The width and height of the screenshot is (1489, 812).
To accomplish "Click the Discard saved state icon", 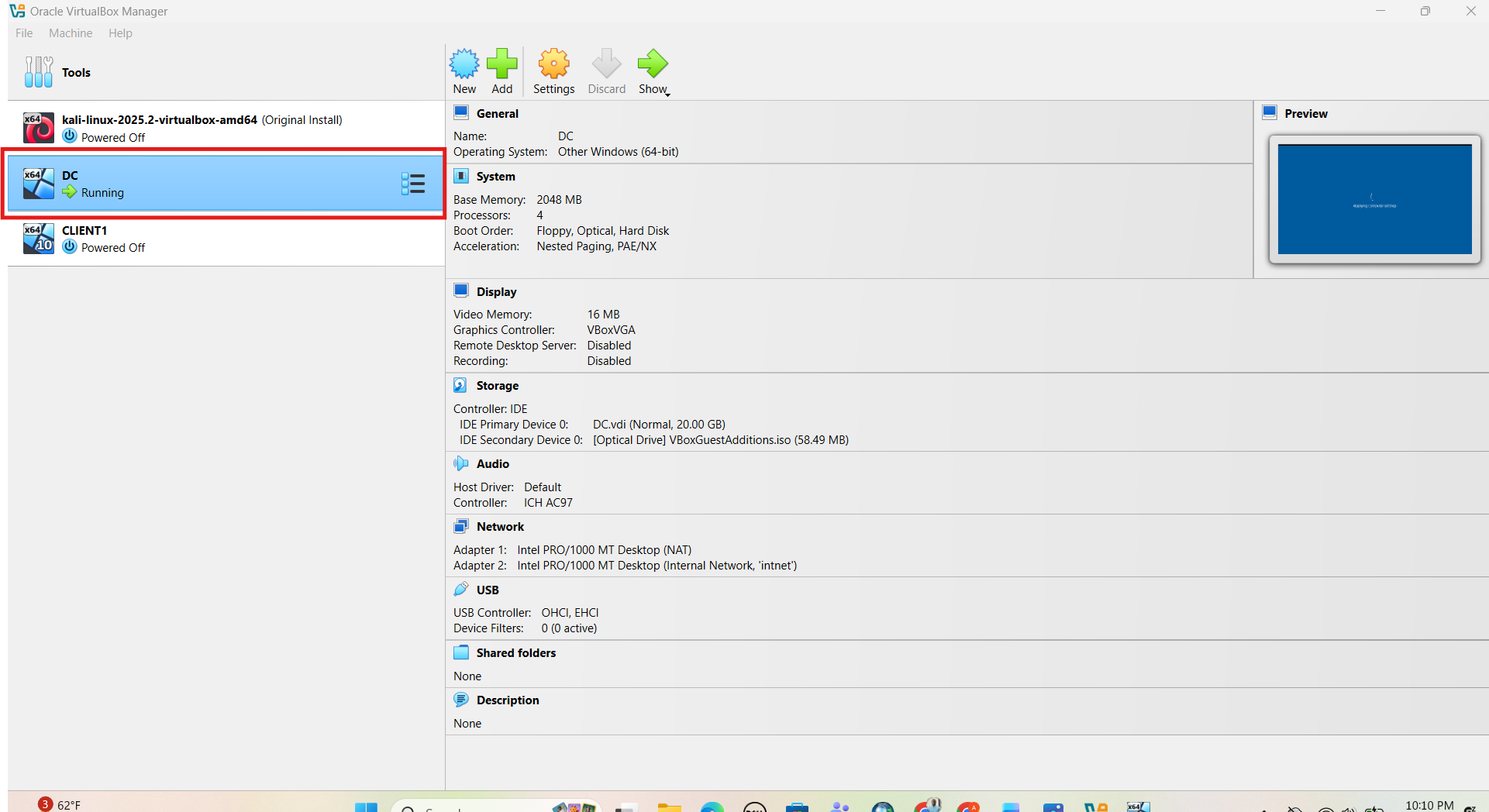I will click(606, 64).
